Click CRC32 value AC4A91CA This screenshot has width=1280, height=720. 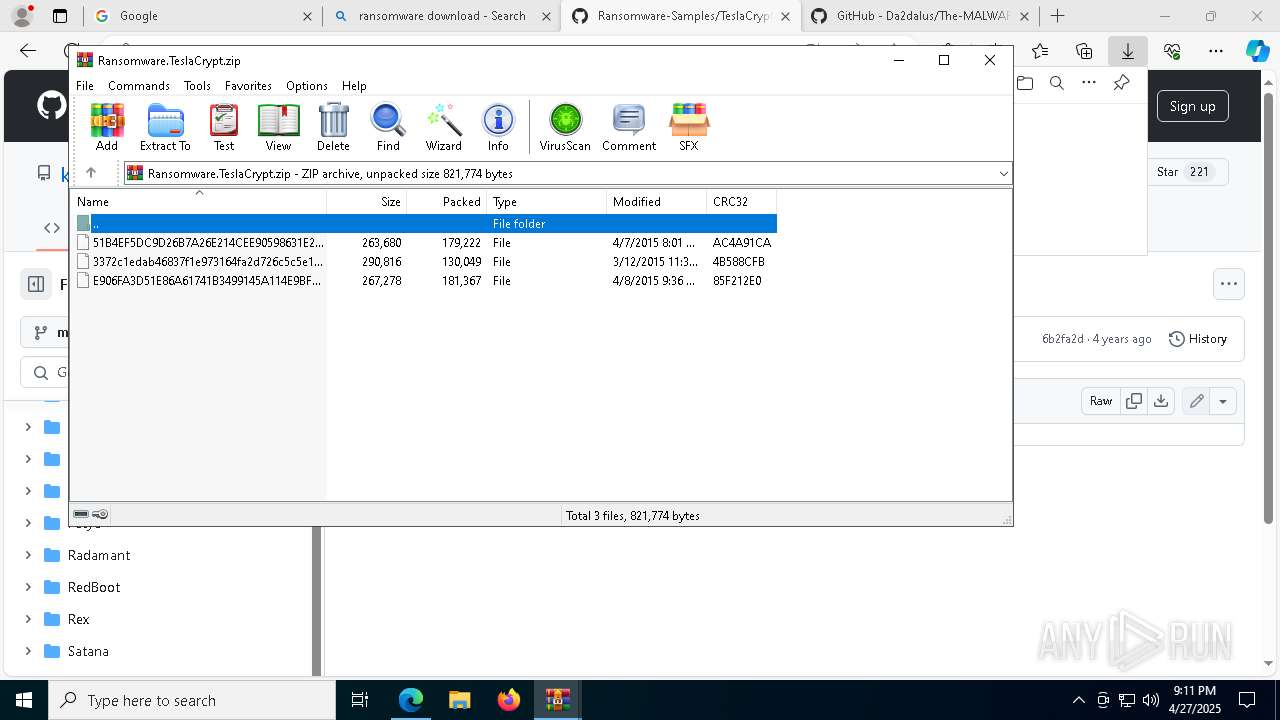(741, 243)
